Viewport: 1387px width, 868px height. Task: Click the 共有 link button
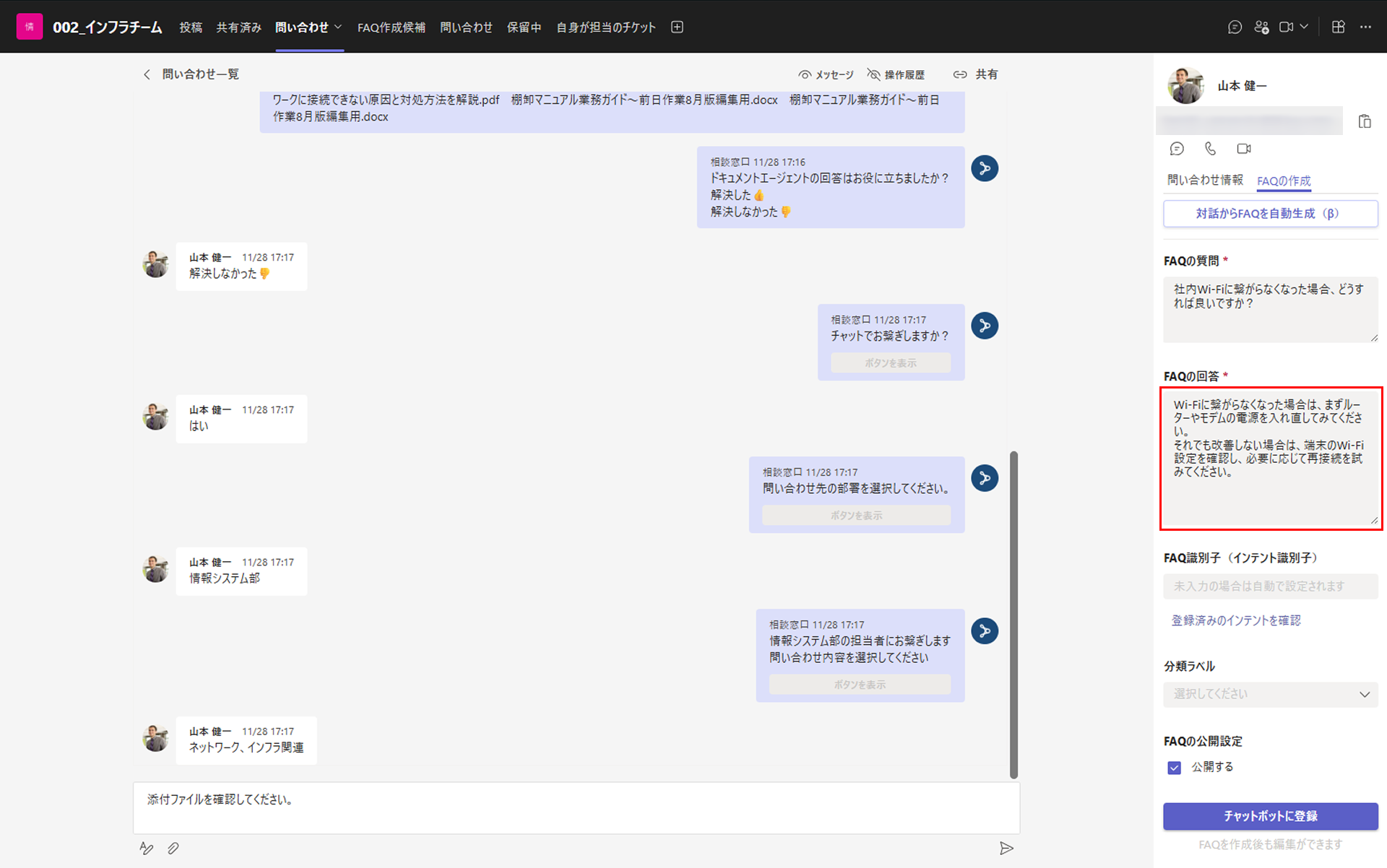click(975, 74)
